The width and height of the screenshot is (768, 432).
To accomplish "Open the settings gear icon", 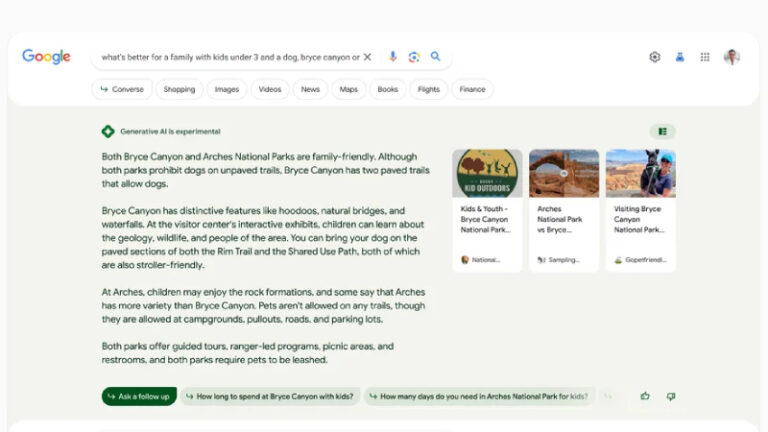I will pos(655,57).
